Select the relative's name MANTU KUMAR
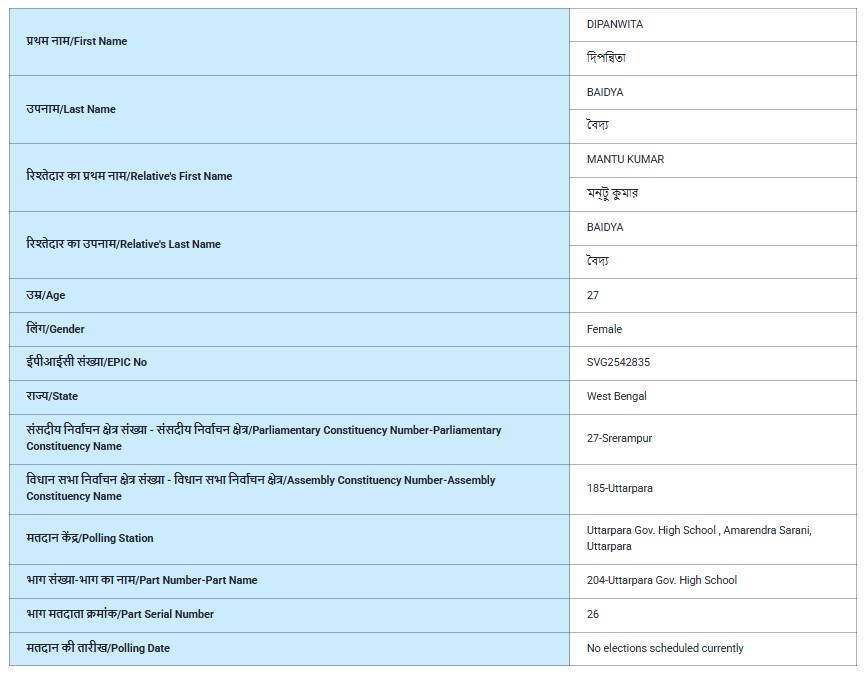The width and height of the screenshot is (867, 676). click(x=625, y=159)
